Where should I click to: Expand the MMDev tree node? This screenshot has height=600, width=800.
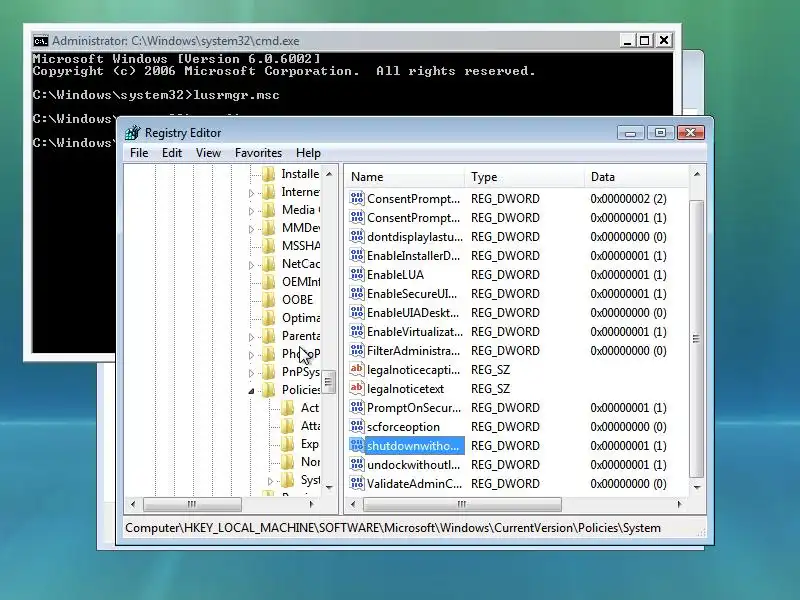pyautogui.click(x=251, y=229)
